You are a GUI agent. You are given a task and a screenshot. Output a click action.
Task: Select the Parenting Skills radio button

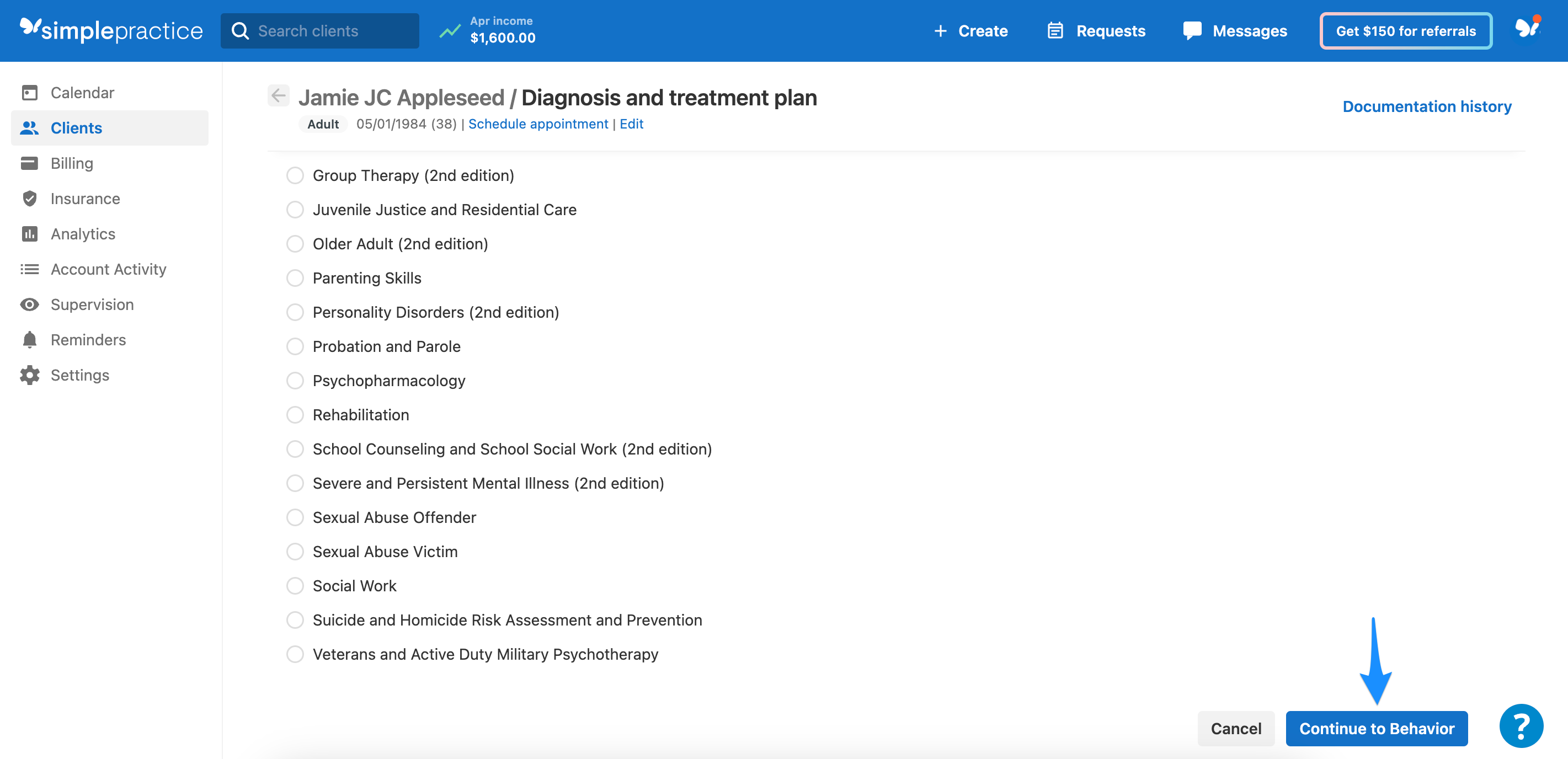(x=295, y=277)
